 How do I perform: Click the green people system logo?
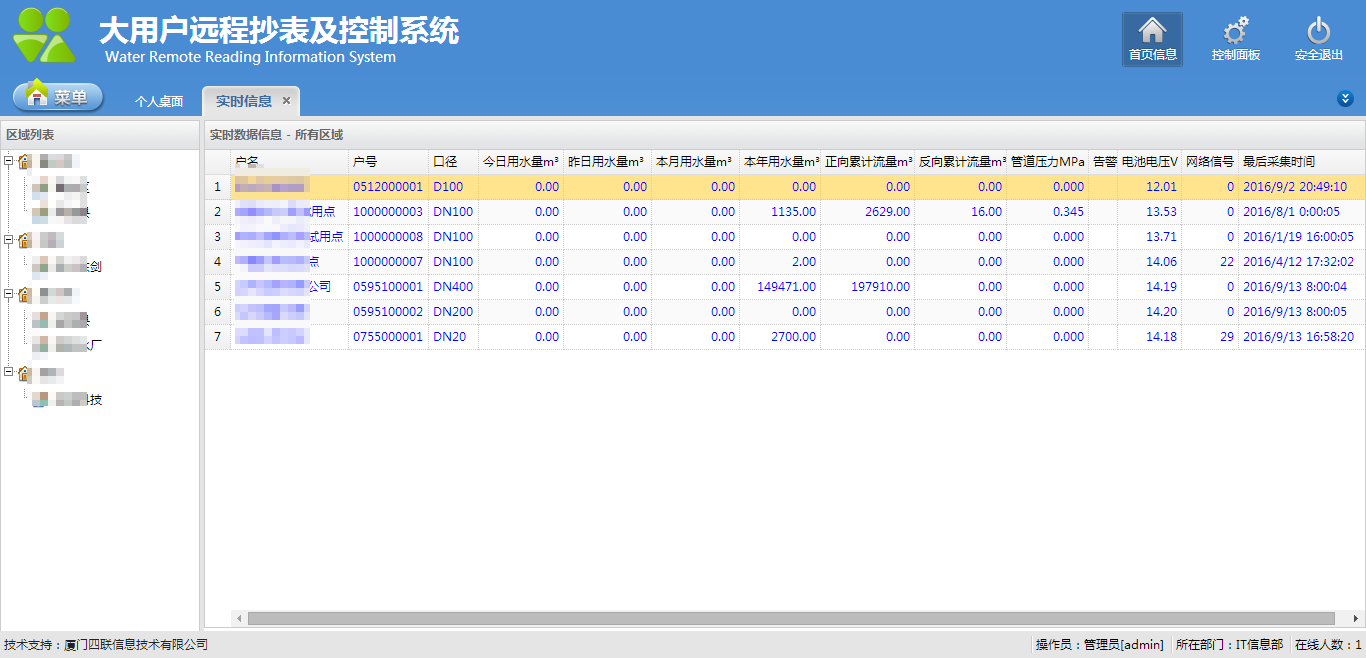(44, 35)
